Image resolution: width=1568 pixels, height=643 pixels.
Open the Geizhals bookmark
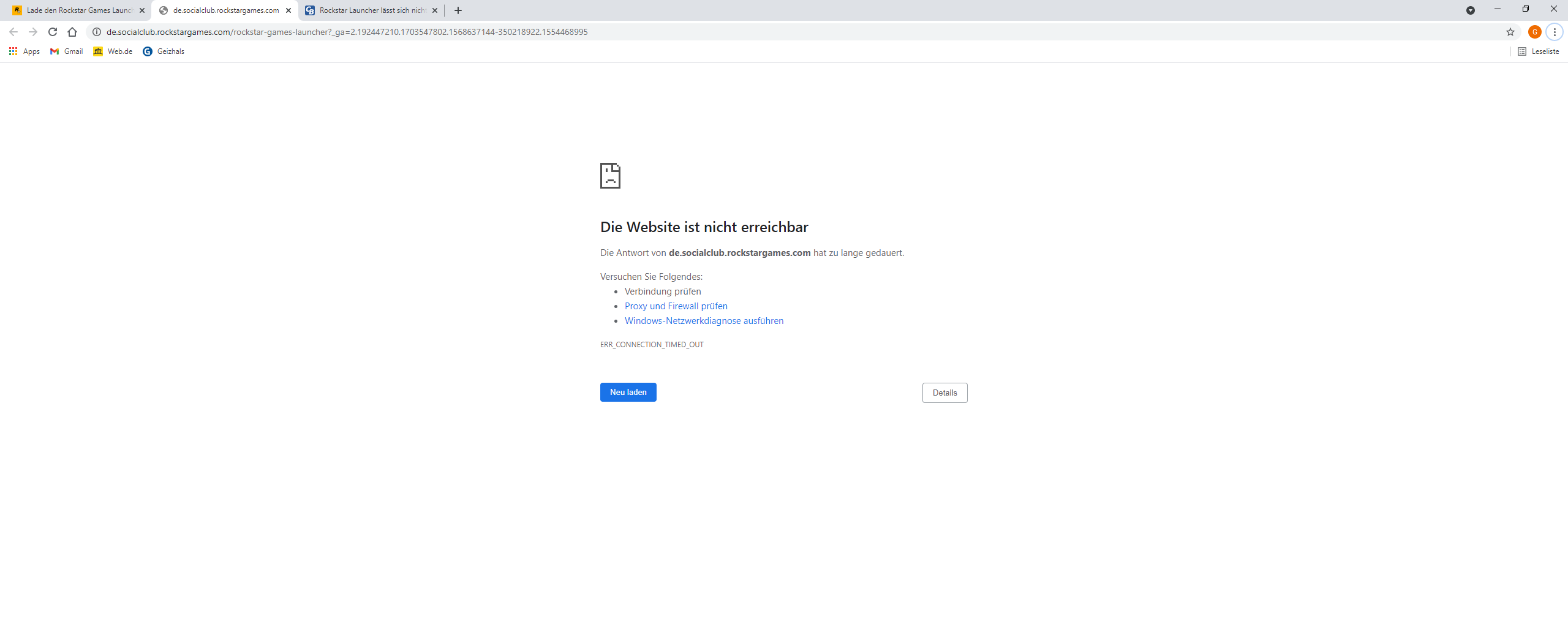click(164, 51)
